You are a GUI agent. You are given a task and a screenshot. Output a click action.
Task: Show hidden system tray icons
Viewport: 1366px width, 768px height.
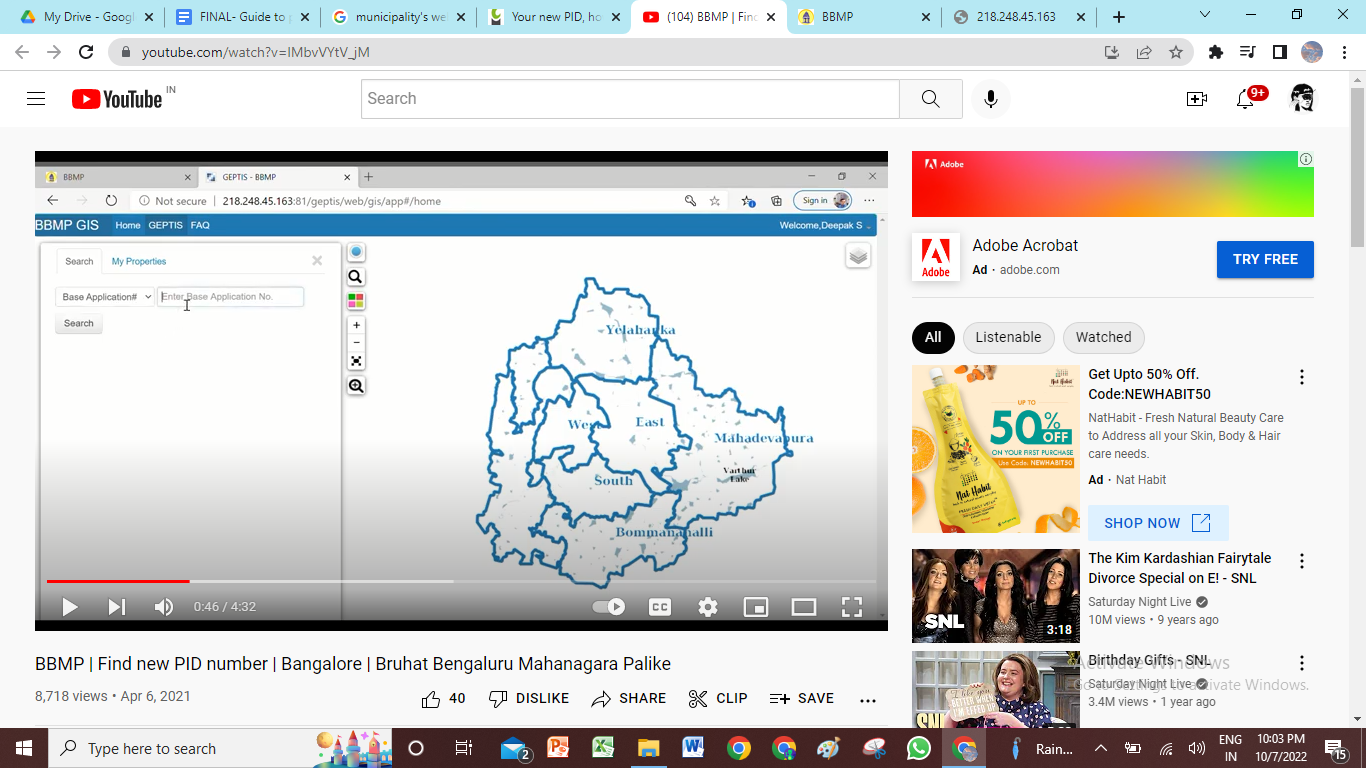click(1101, 748)
